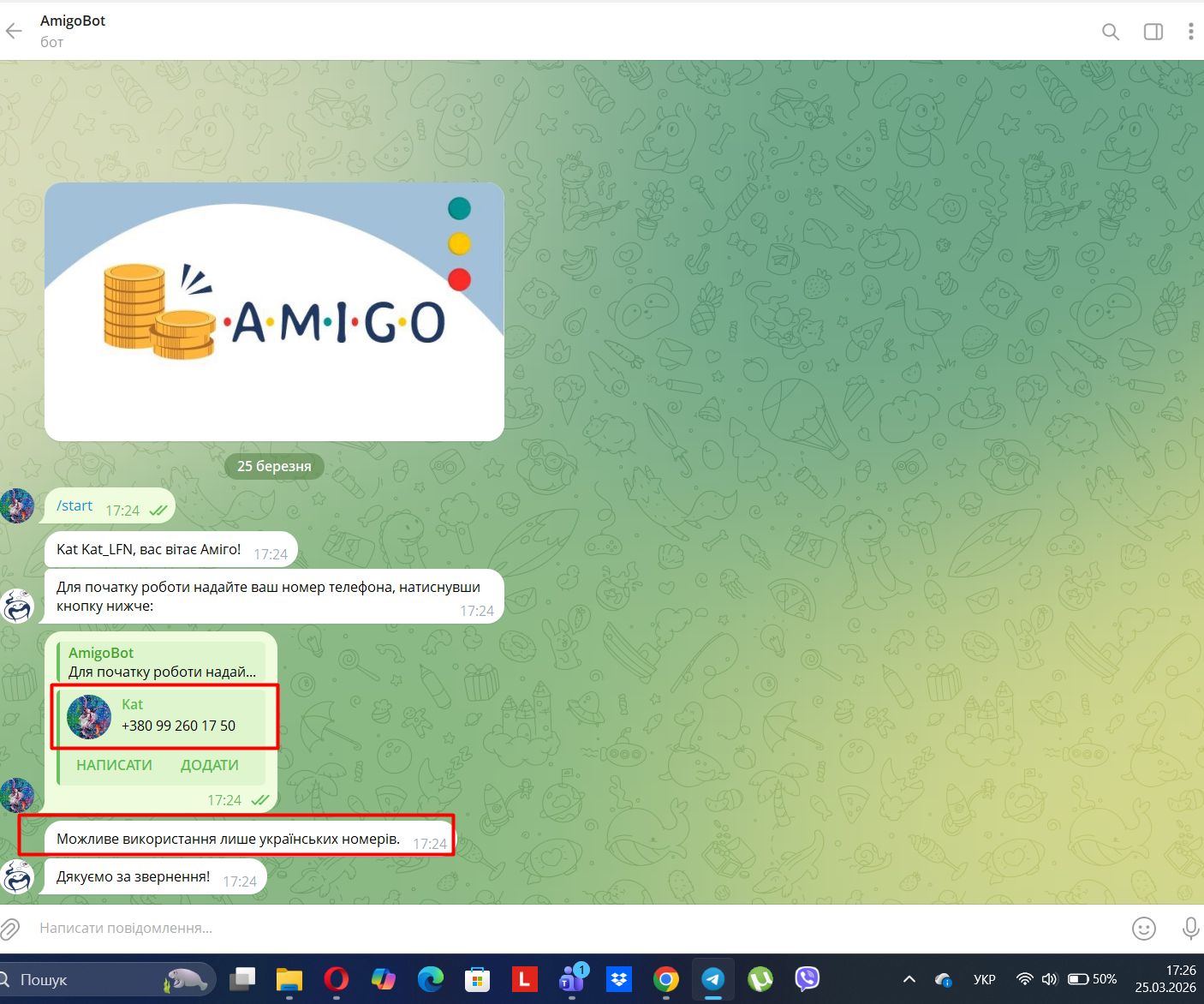This screenshot has height=1004, width=1204.
Task: Open the red L app on the taskbar
Action: [525, 979]
